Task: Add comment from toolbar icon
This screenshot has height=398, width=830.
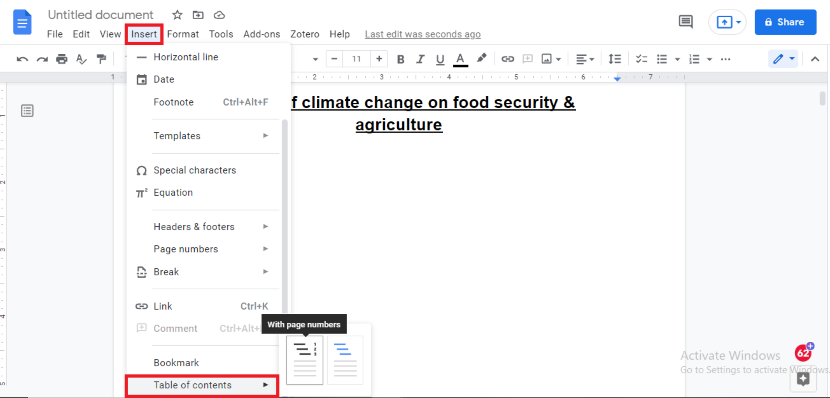Action: (527, 59)
